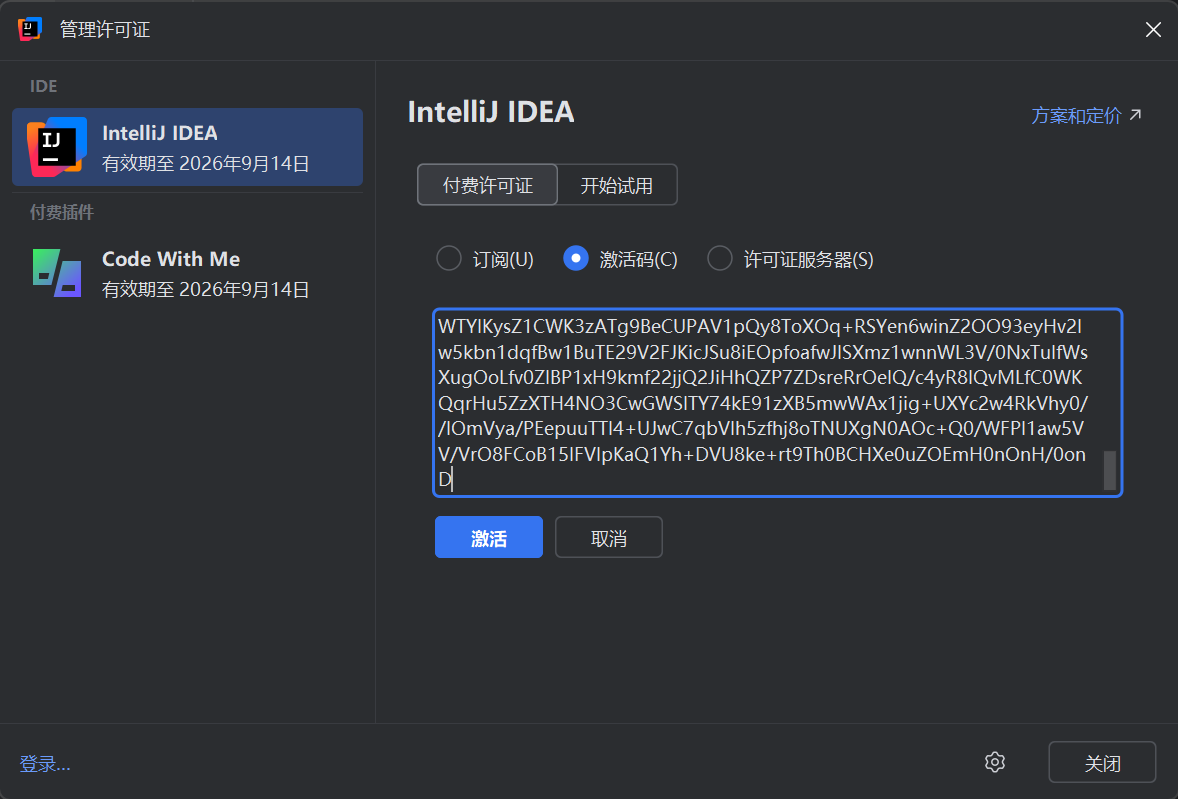Select IntelliJ IDEA product in sidebar
This screenshot has height=799, width=1178.
coord(187,147)
